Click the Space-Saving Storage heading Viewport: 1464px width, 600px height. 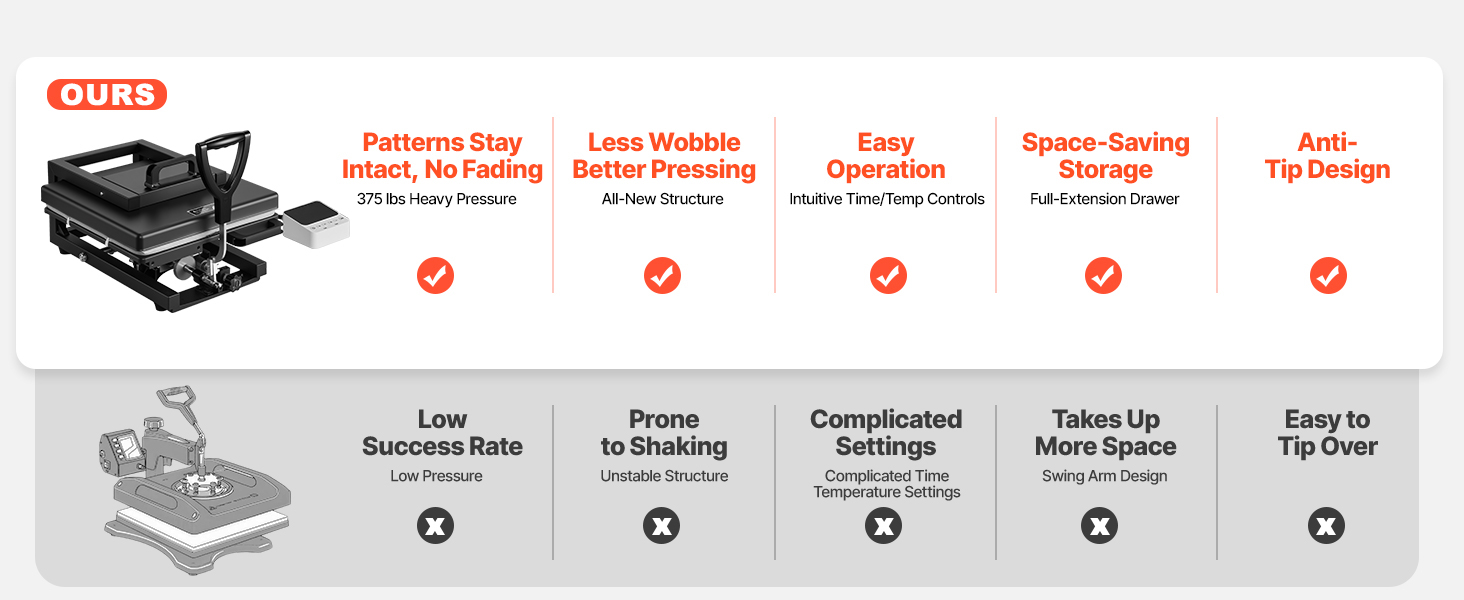click(1105, 156)
